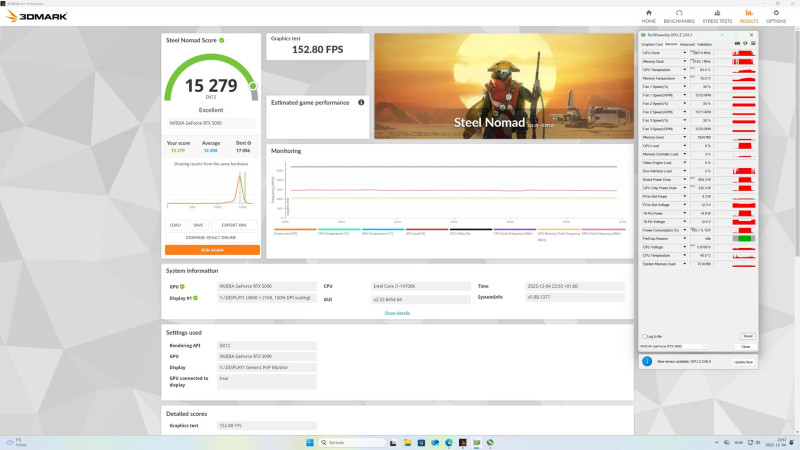
Task: Expand the Memory Clock sensor dropdown
Action: click(685, 61)
